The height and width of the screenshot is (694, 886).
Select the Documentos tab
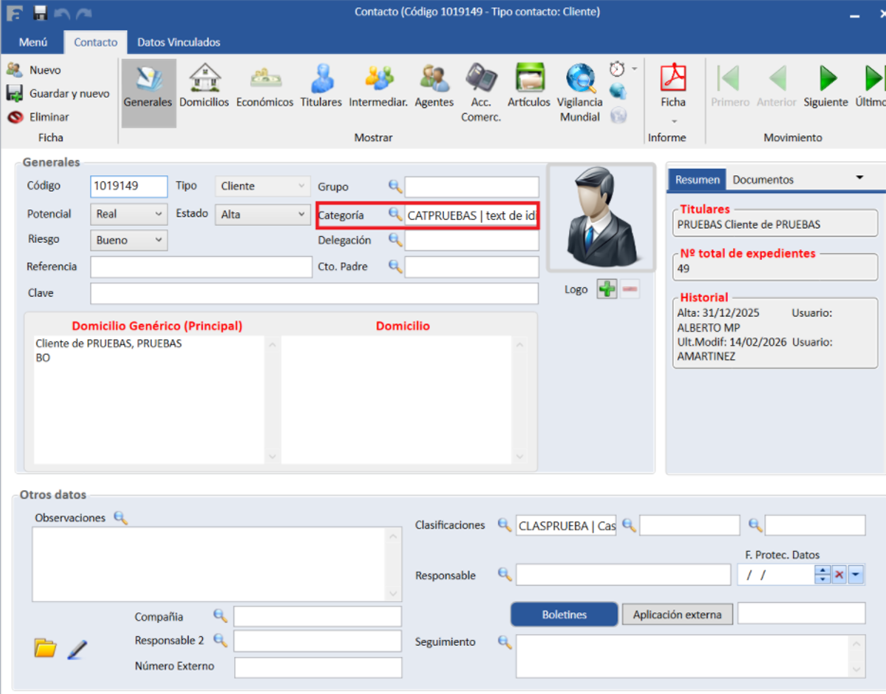click(x=763, y=179)
